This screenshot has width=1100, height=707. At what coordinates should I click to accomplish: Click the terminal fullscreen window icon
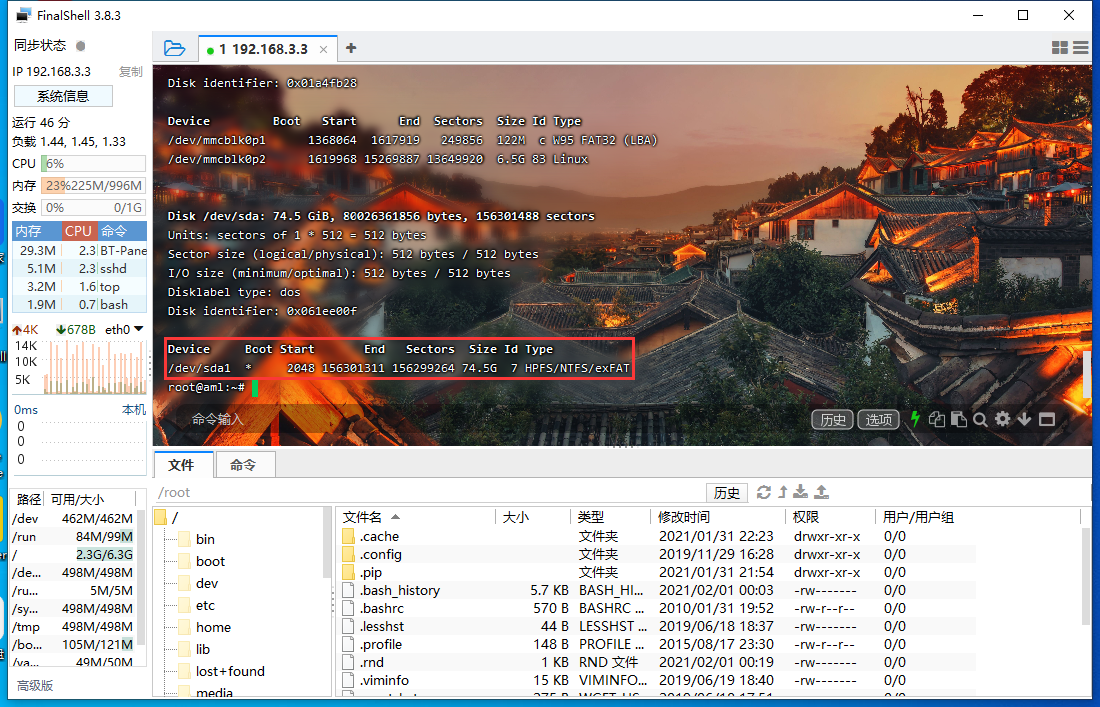click(x=1047, y=420)
